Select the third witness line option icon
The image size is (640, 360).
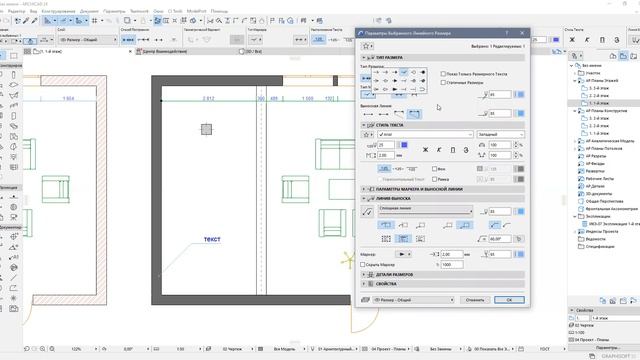coord(399,114)
